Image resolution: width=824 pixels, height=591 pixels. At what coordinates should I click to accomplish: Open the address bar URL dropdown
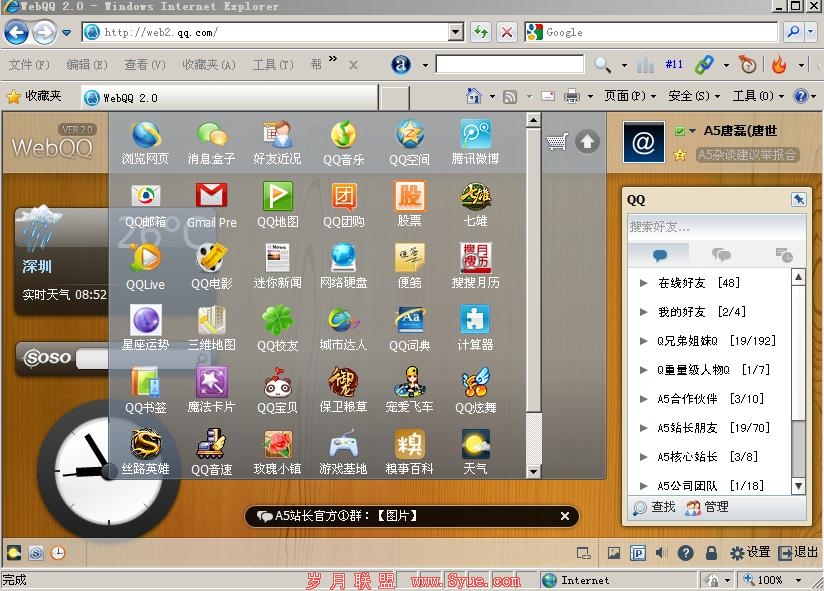click(456, 33)
